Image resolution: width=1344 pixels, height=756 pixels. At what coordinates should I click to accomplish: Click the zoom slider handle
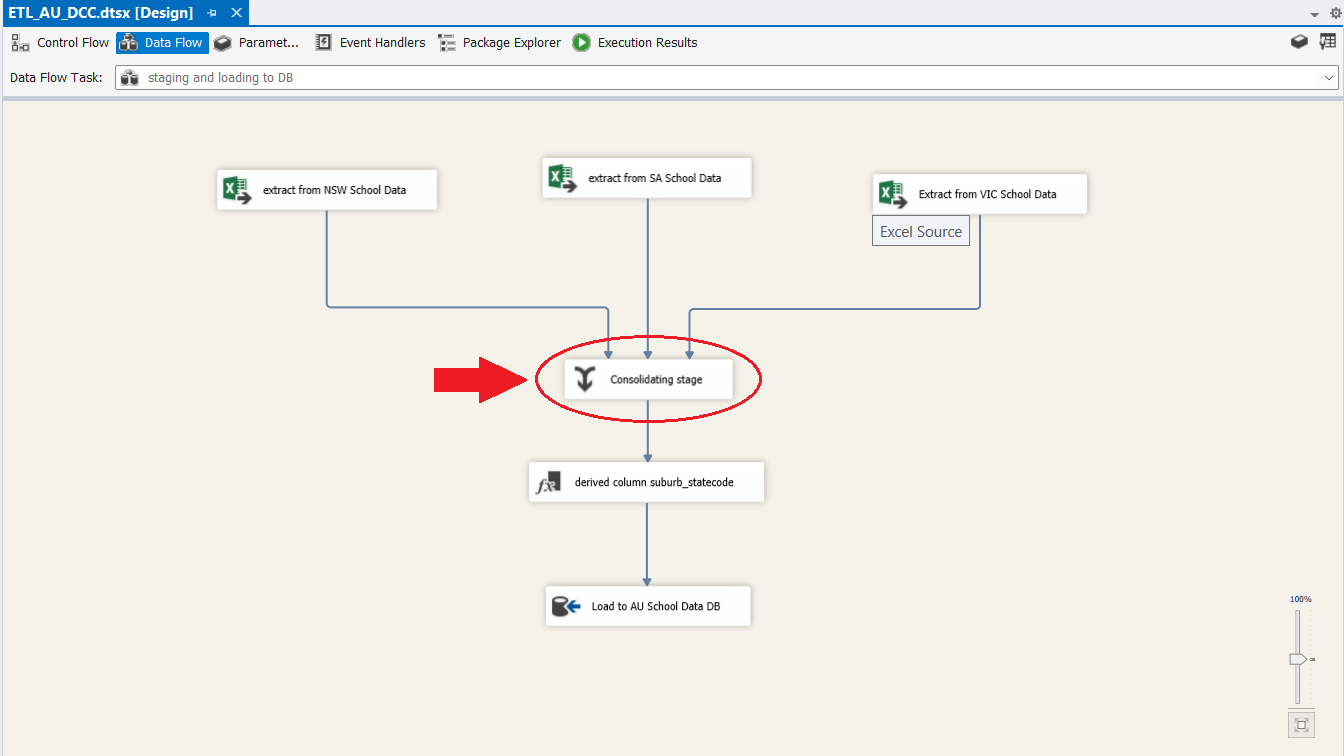[x=1297, y=659]
